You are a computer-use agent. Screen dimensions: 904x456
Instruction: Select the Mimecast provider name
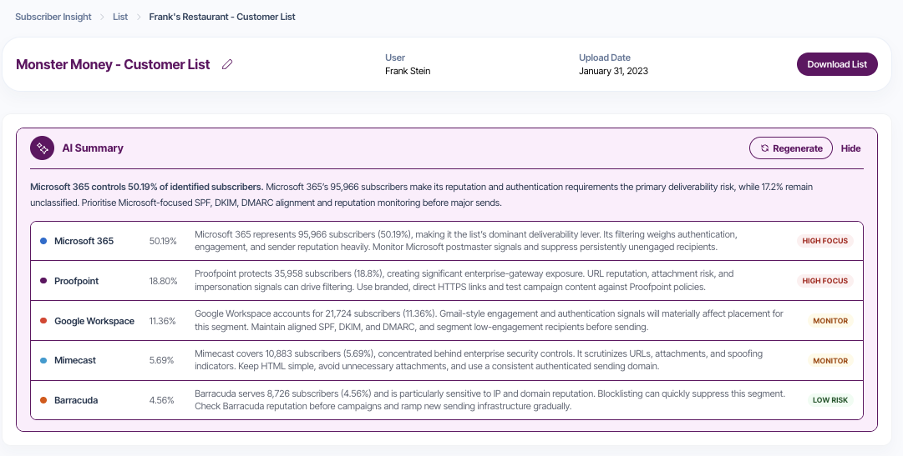75,360
